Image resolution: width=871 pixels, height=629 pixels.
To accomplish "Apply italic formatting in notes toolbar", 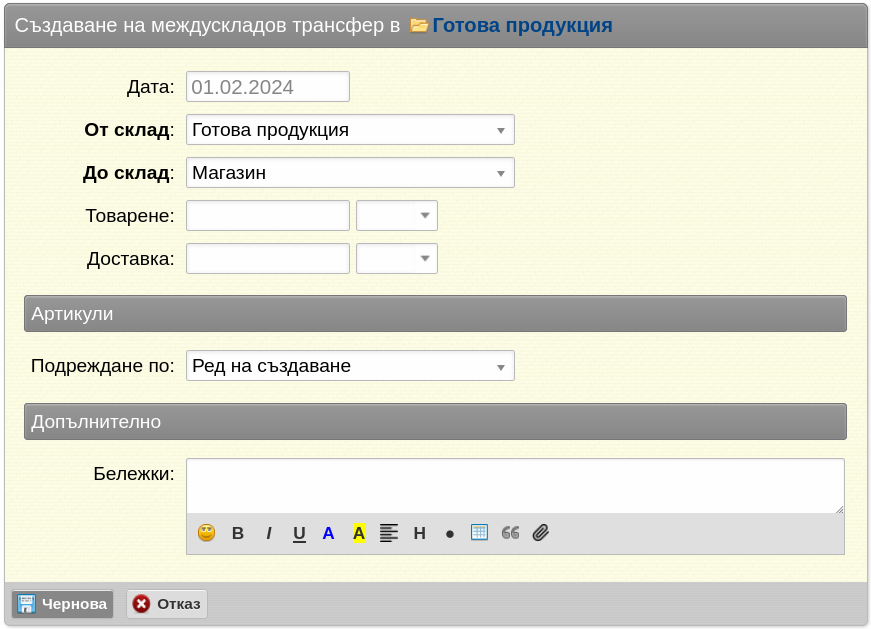I will 269,533.
